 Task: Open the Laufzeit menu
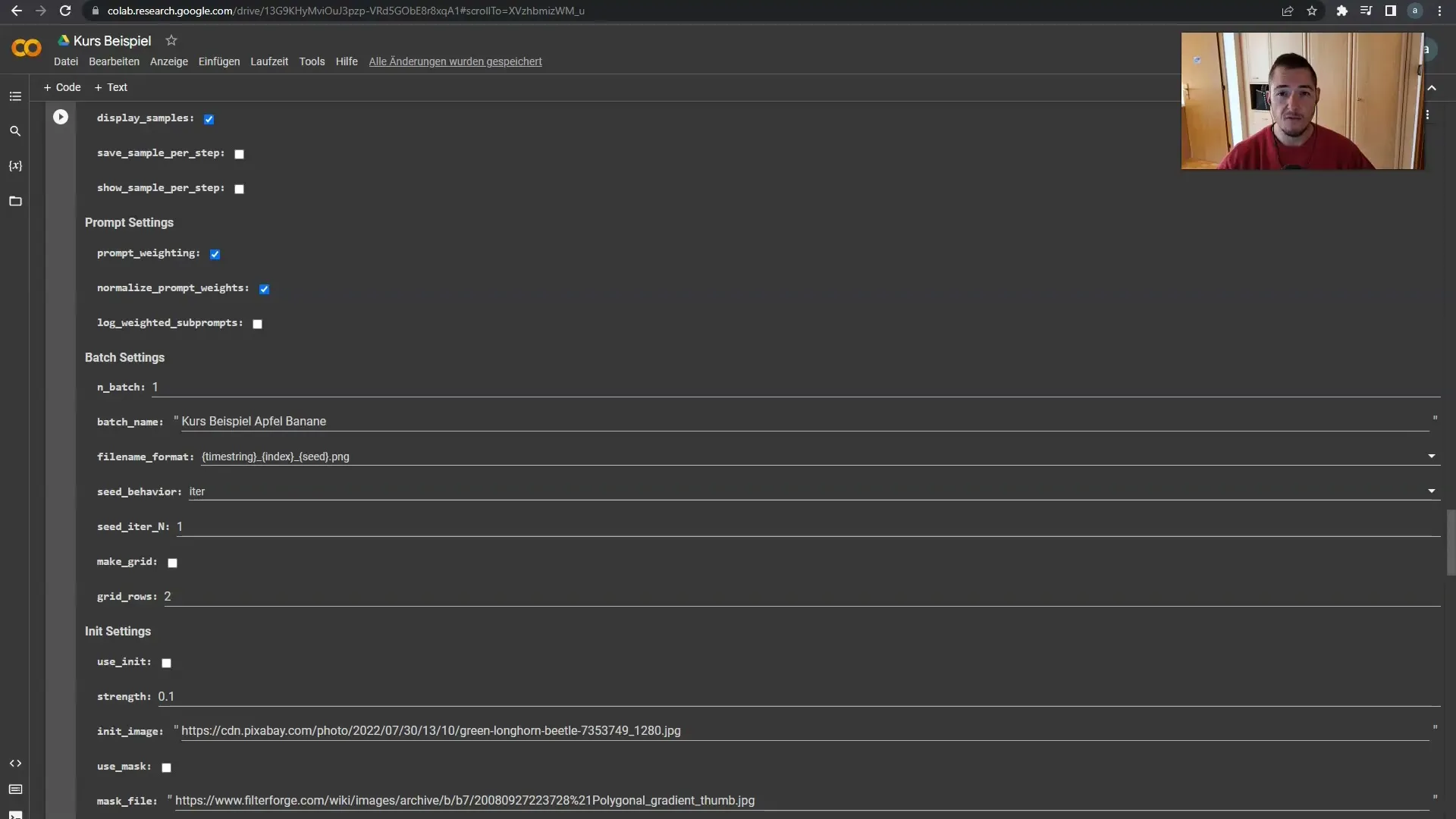pos(269,61)
